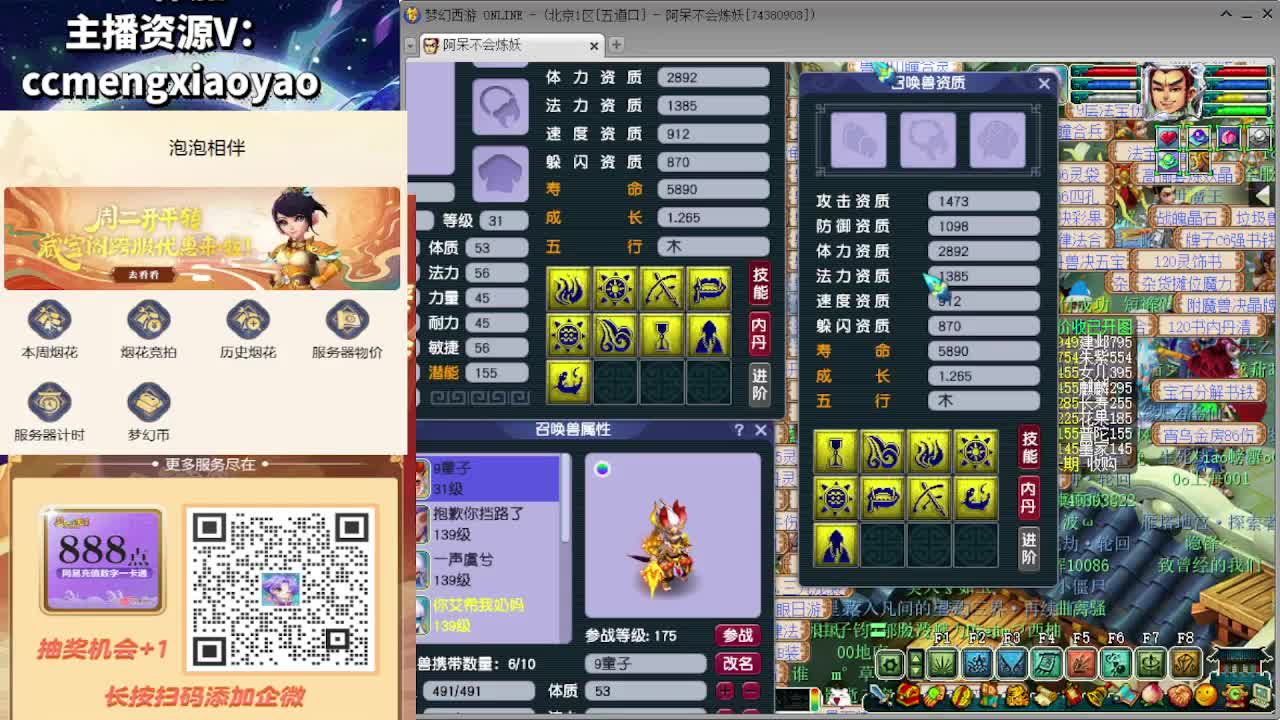The width and height of the screenshot is (1280, 720).
Task: Select pet 你艾希我奶吗 in the list
Action: coord(488,614)
